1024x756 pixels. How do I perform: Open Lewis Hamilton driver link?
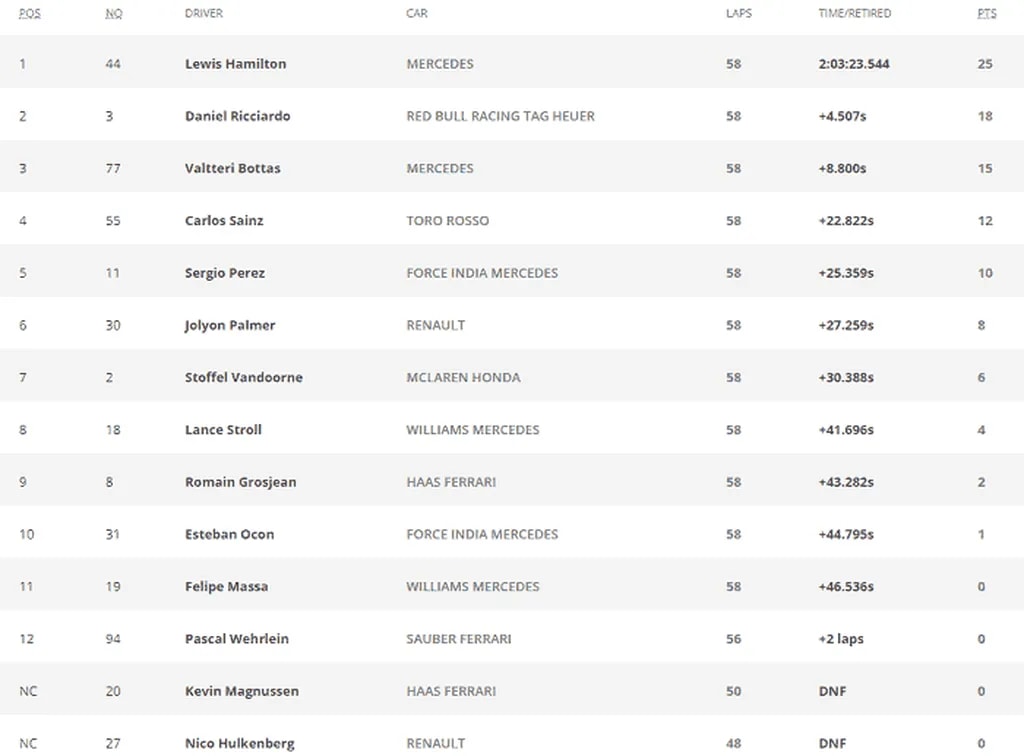click(x=235, y=64)
